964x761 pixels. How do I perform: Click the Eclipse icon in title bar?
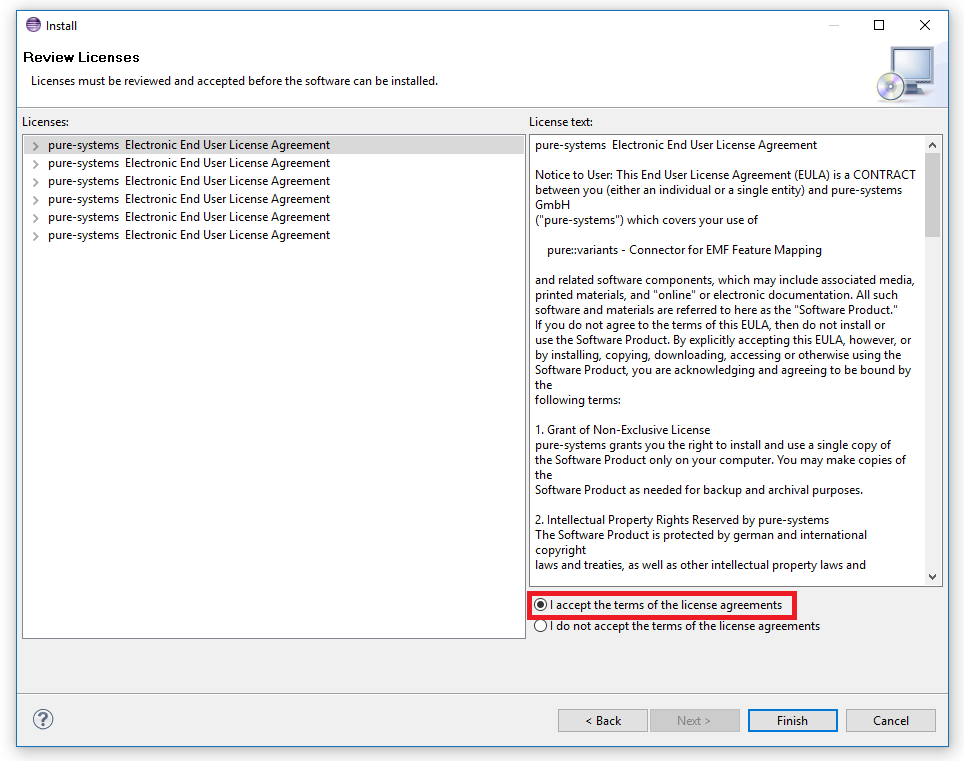(x=33, y=25)
